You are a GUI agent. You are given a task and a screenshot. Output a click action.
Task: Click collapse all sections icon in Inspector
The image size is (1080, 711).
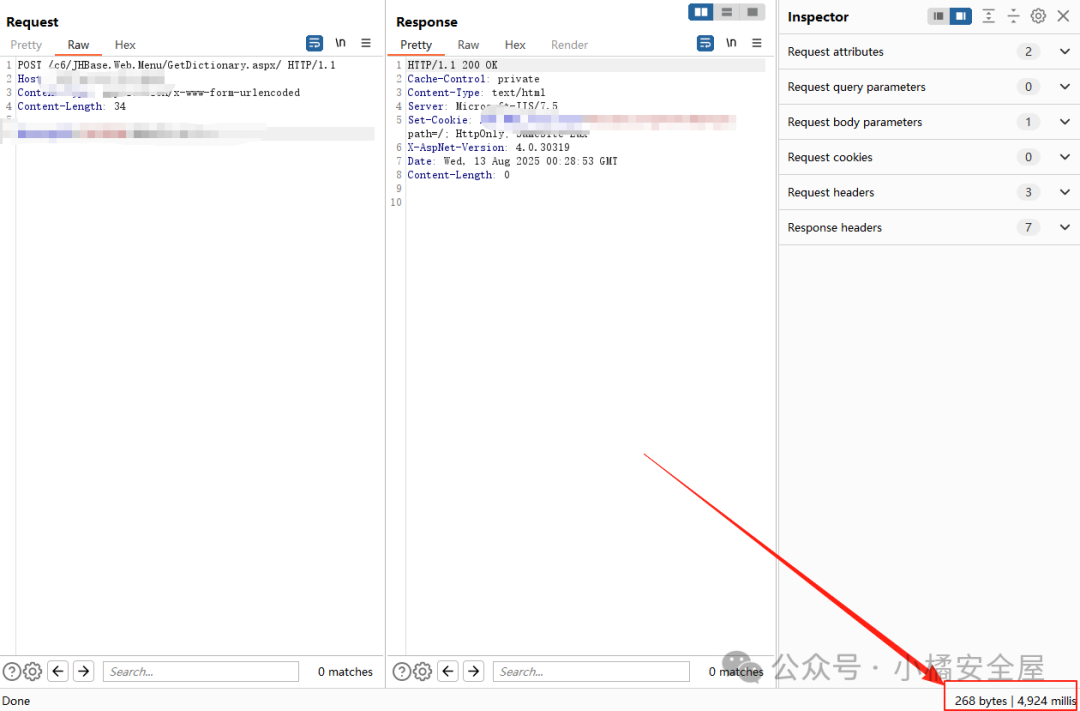(1013, 16)
